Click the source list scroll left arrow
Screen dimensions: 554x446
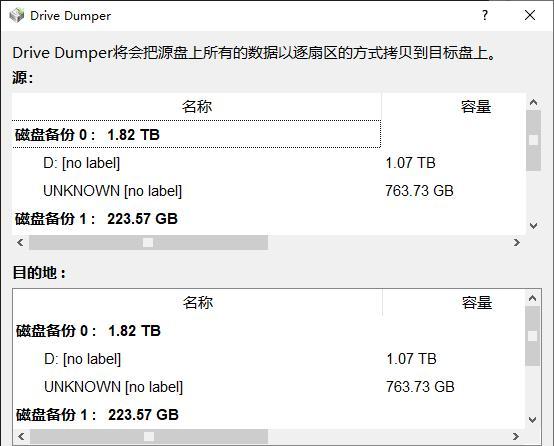click(20, 242)
